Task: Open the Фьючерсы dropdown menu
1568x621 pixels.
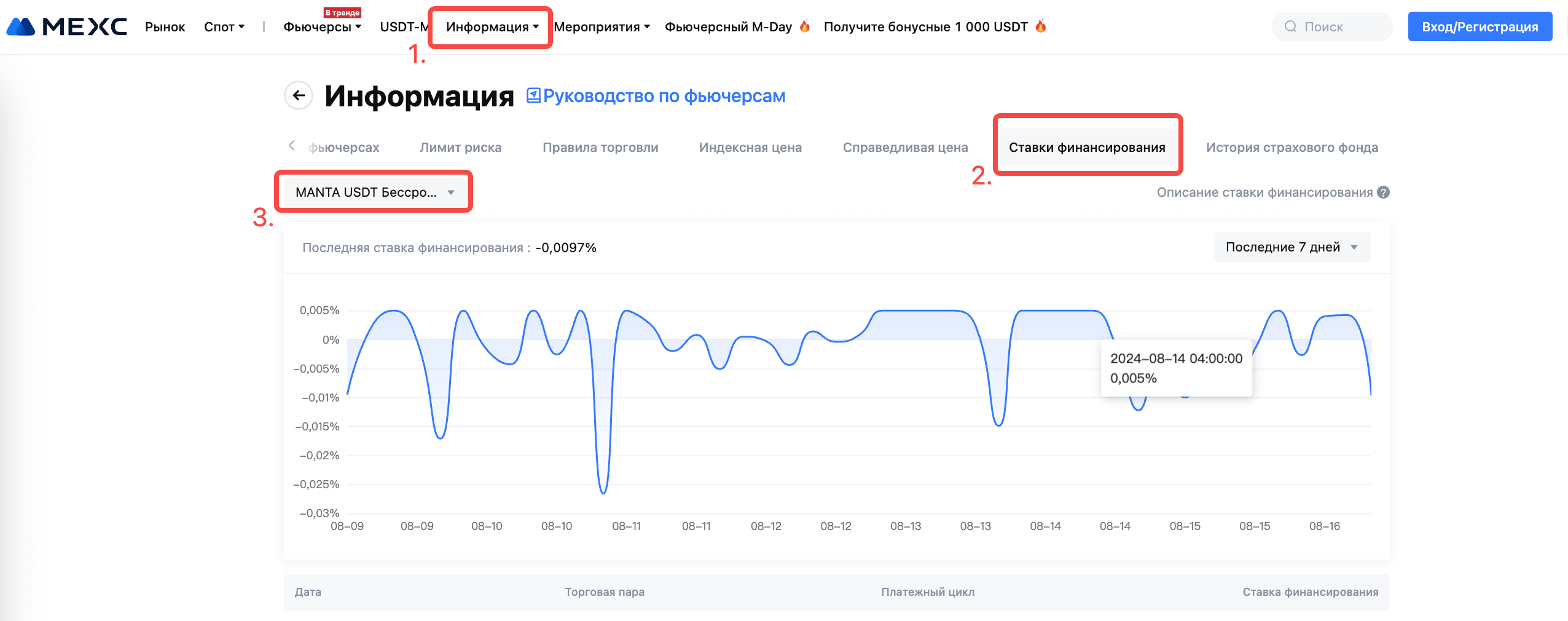Action: click(x=322, y=27)
